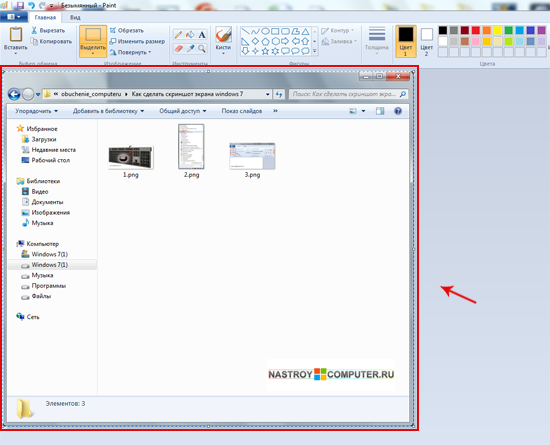Pick the green swatch from the palette
This screenshot has height=445, width=550.
509,31
